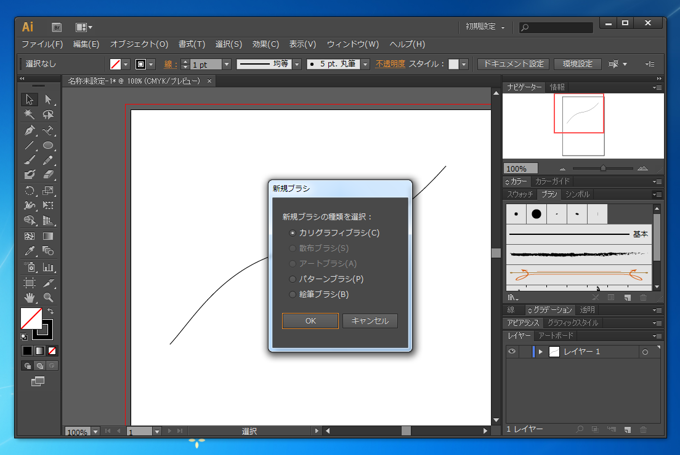This screenshot has width=680, height=455.
Task: Click the 線 stroke link label
Action: (x=170, y=64)
